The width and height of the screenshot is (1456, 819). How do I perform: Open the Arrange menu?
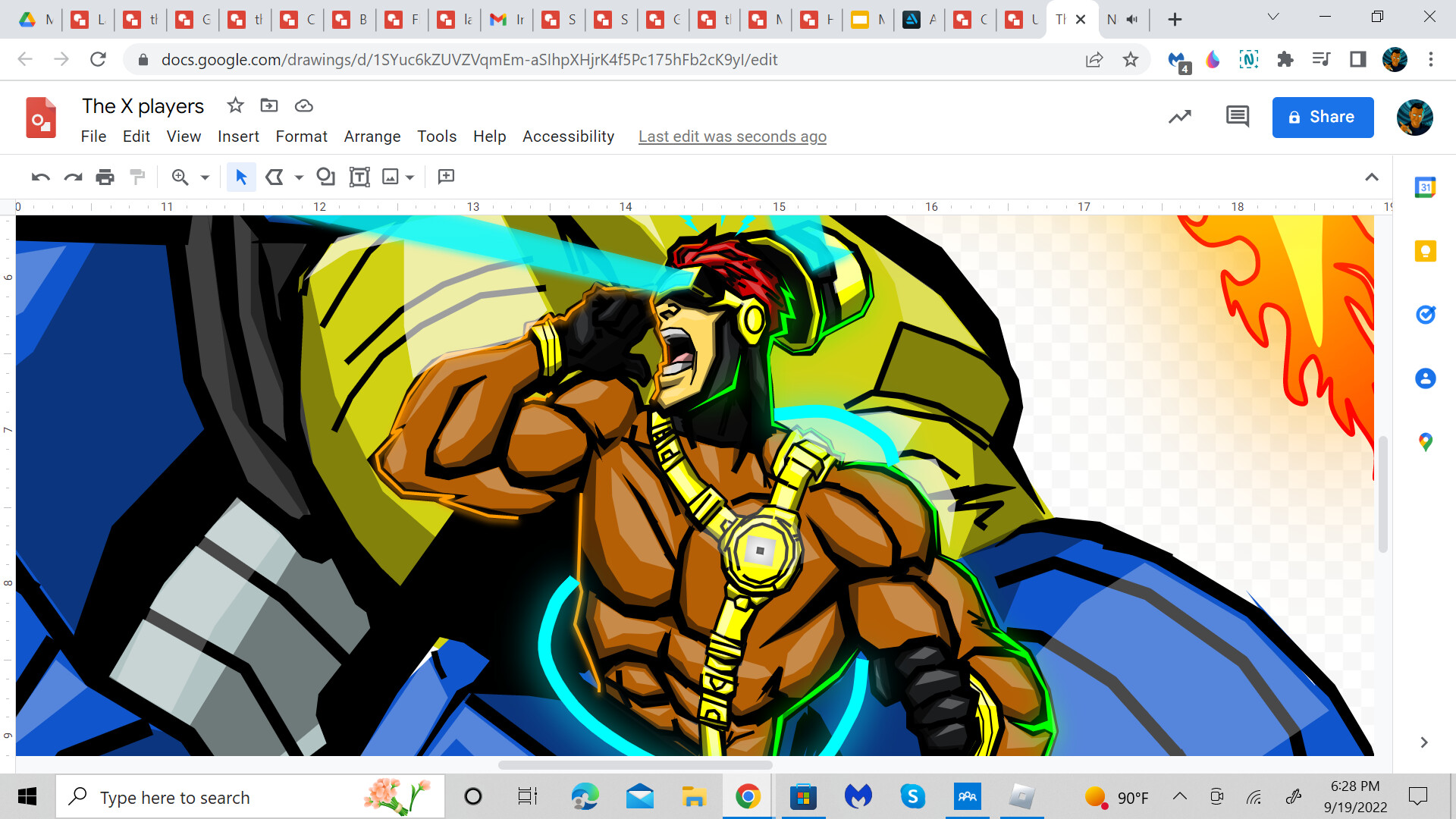click(x=372, y=136)
